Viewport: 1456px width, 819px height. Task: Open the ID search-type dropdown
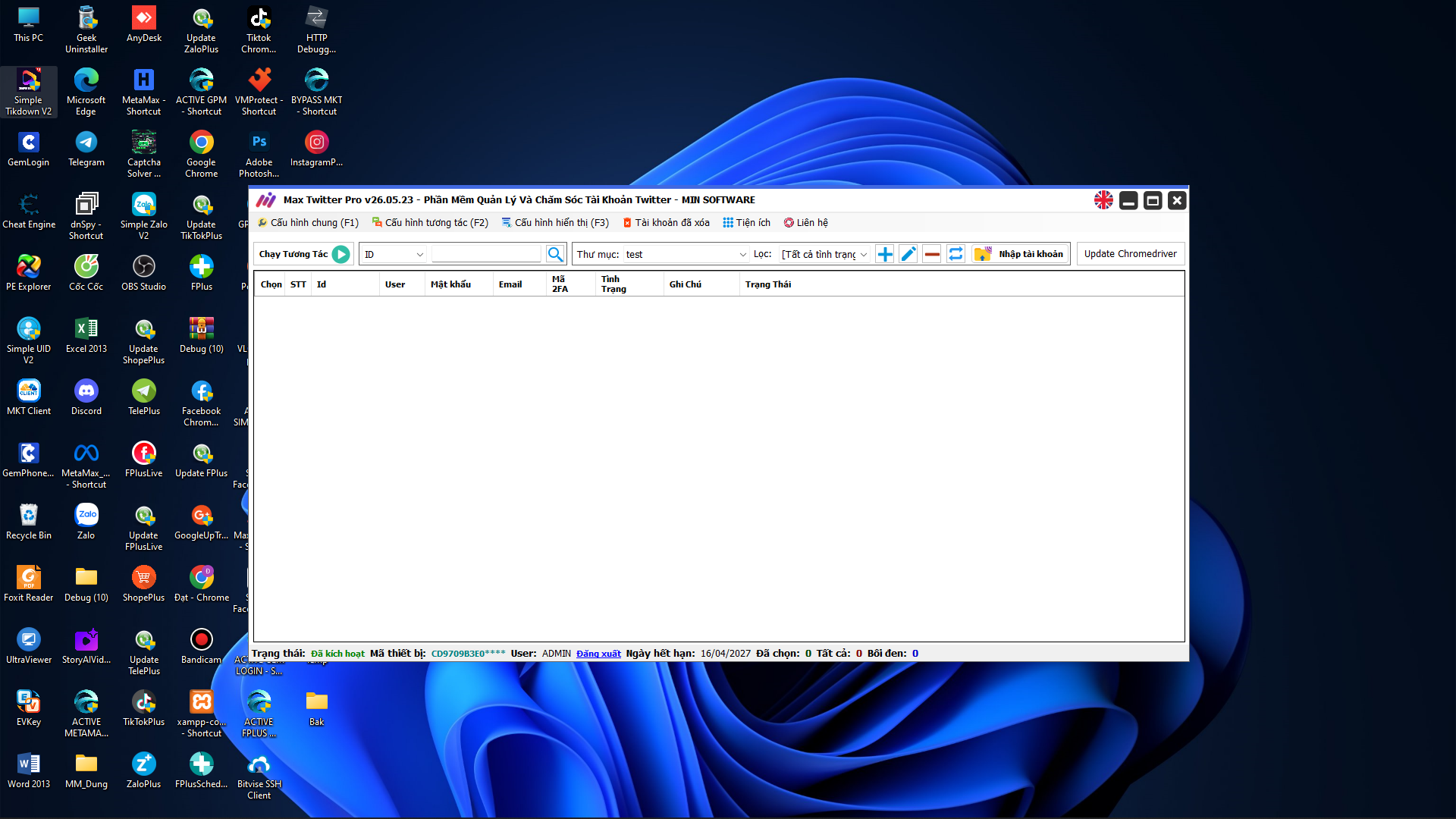point(393,255)
